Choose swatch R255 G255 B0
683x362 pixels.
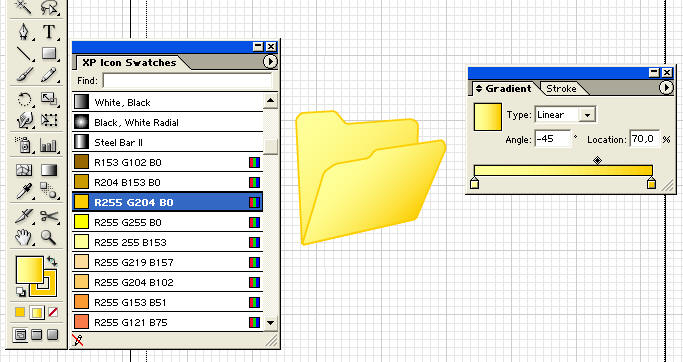click(167, 222)
